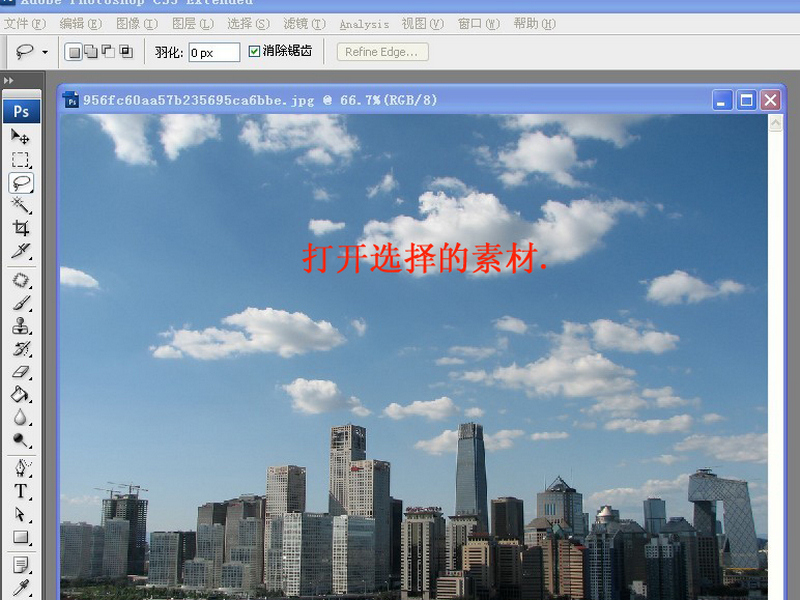
Task: Click the Refine Edge... button
Action: tap(382, 52)
